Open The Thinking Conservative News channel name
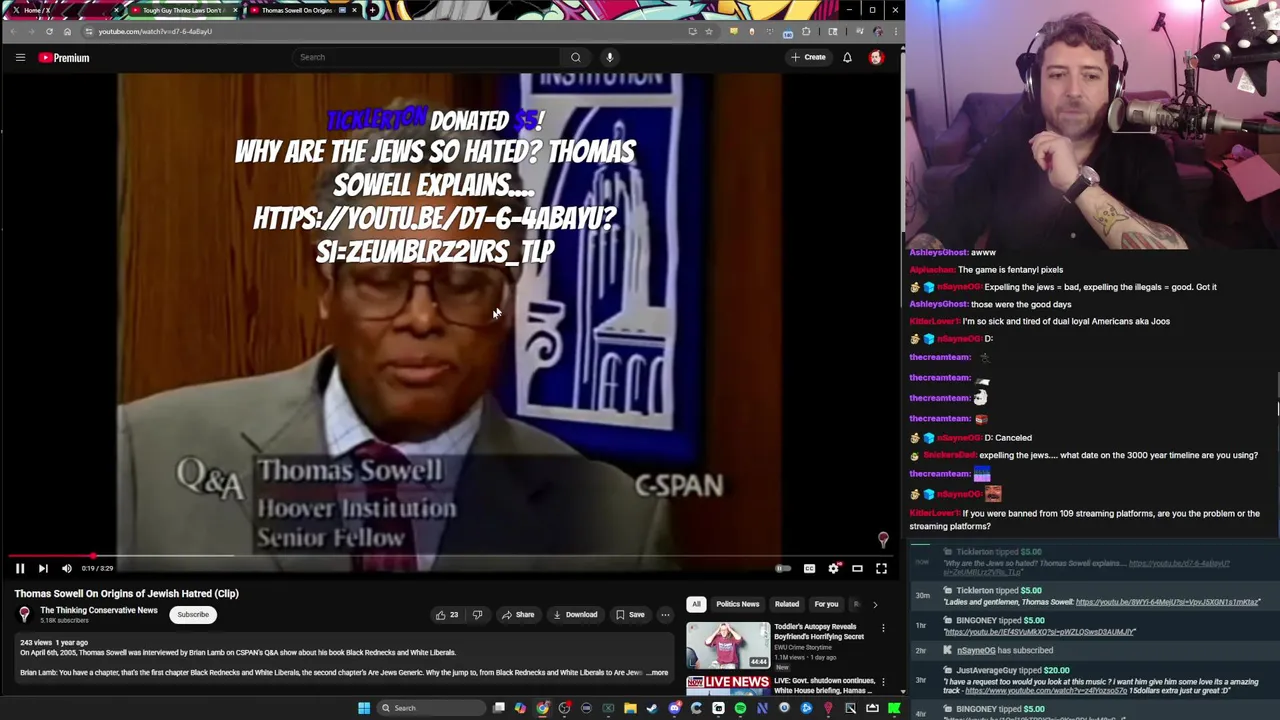Viewport: 1280px width, 720px height. [x=99, y=610]
